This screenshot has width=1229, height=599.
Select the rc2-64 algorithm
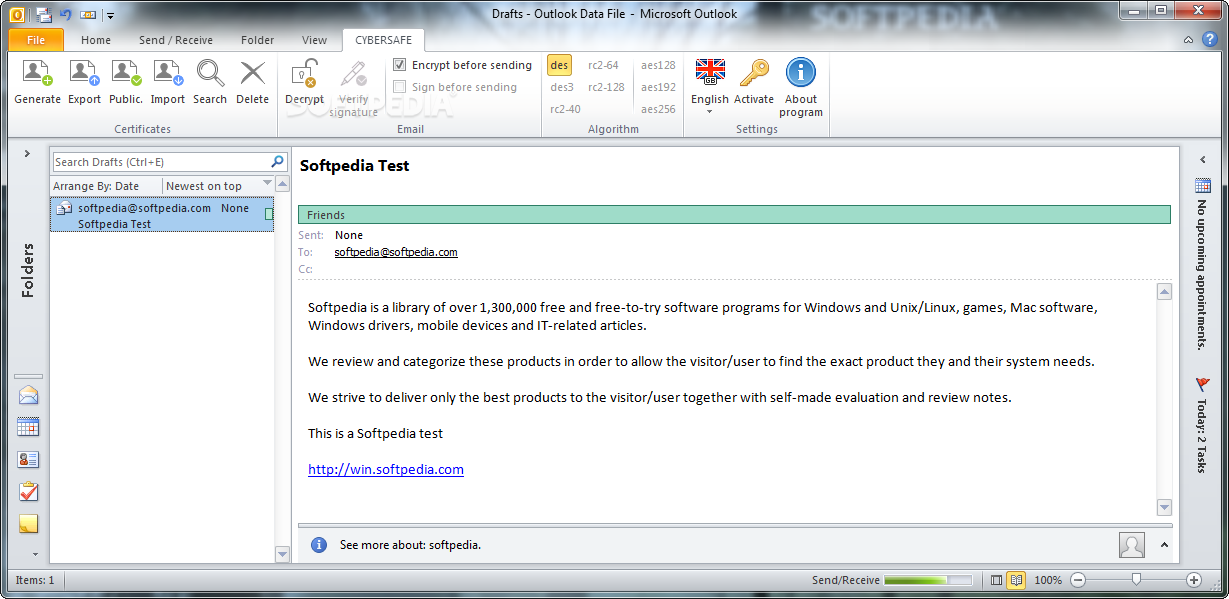point(603,65)
